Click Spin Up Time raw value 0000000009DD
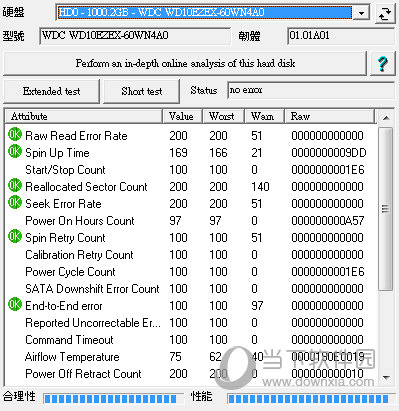Image resolution: width=399 pixels, height=411 pixels. coord(329,153)
